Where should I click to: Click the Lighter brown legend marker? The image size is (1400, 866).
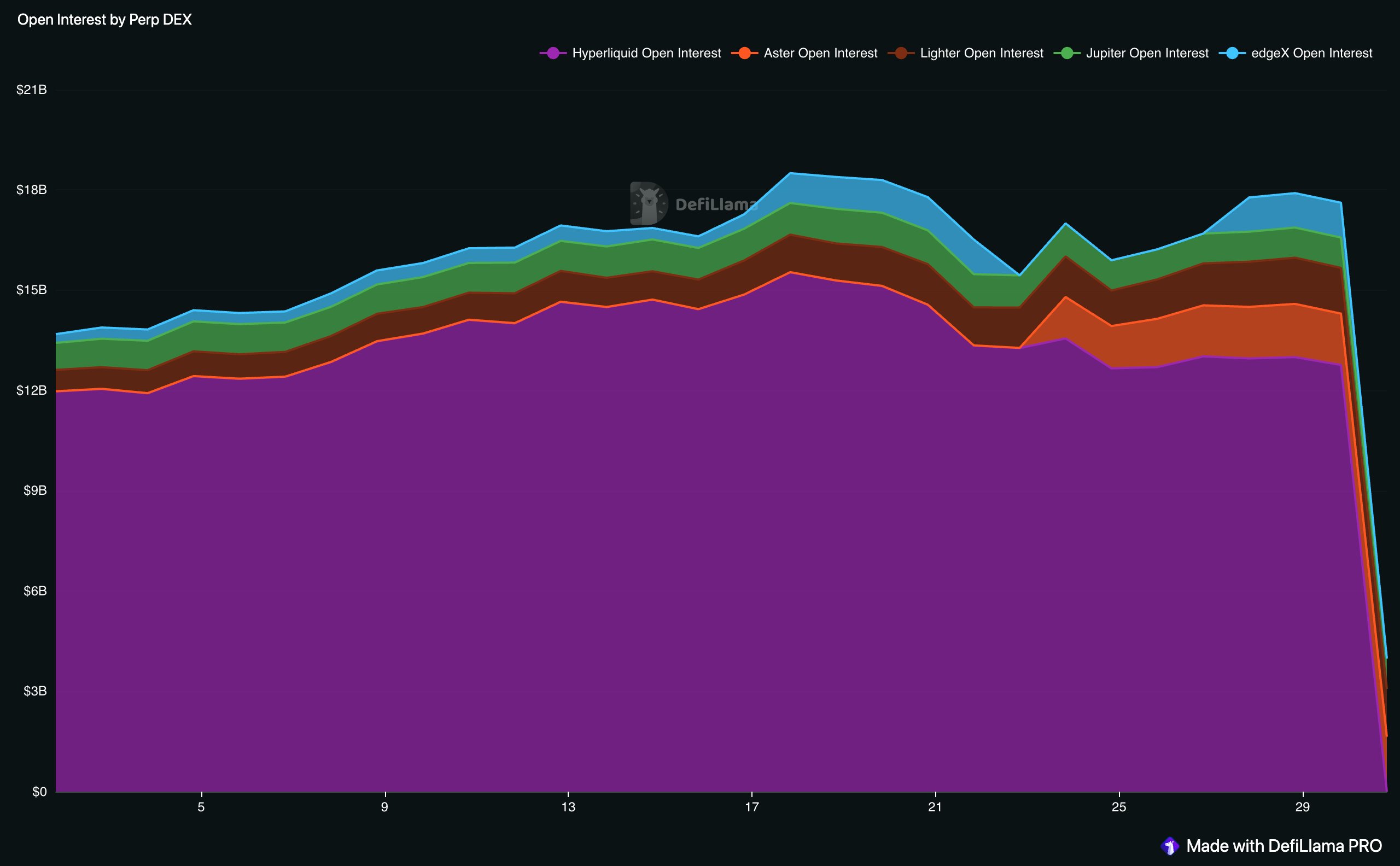point(901,53)
